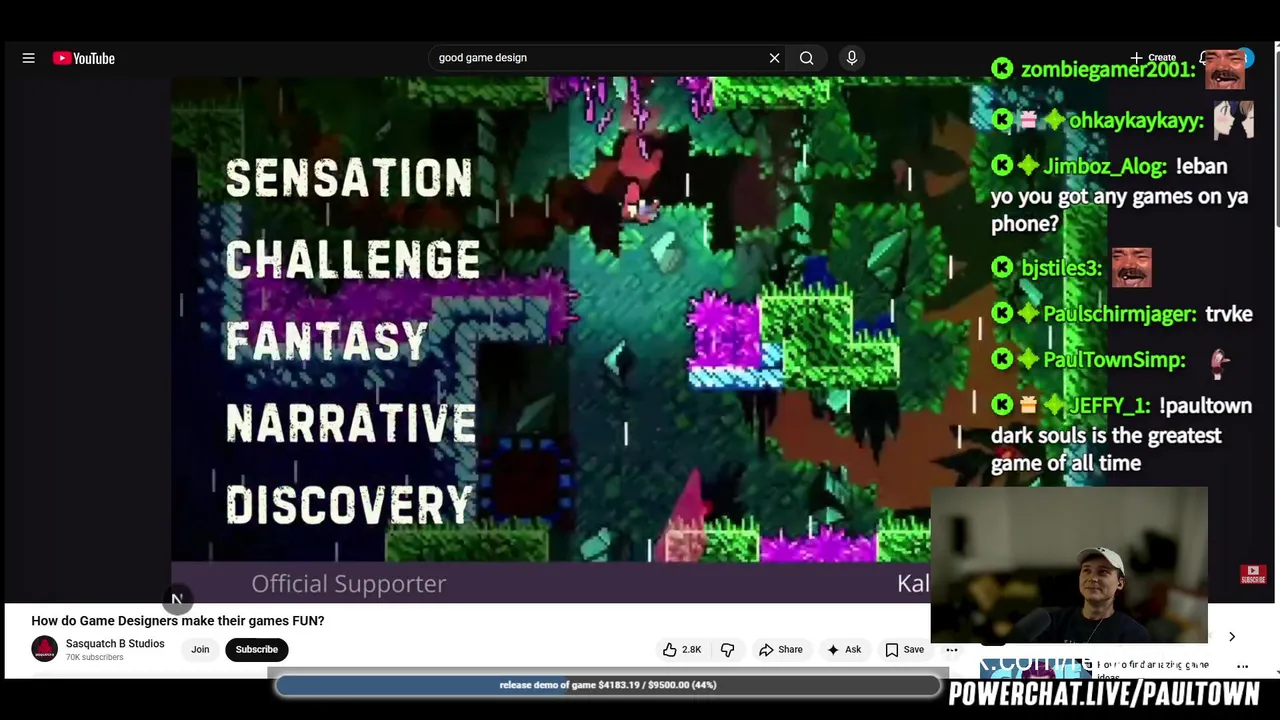The image size is (1280, 720).
Task: Click the streamer webcam overlay
Action: (1069, 565)
